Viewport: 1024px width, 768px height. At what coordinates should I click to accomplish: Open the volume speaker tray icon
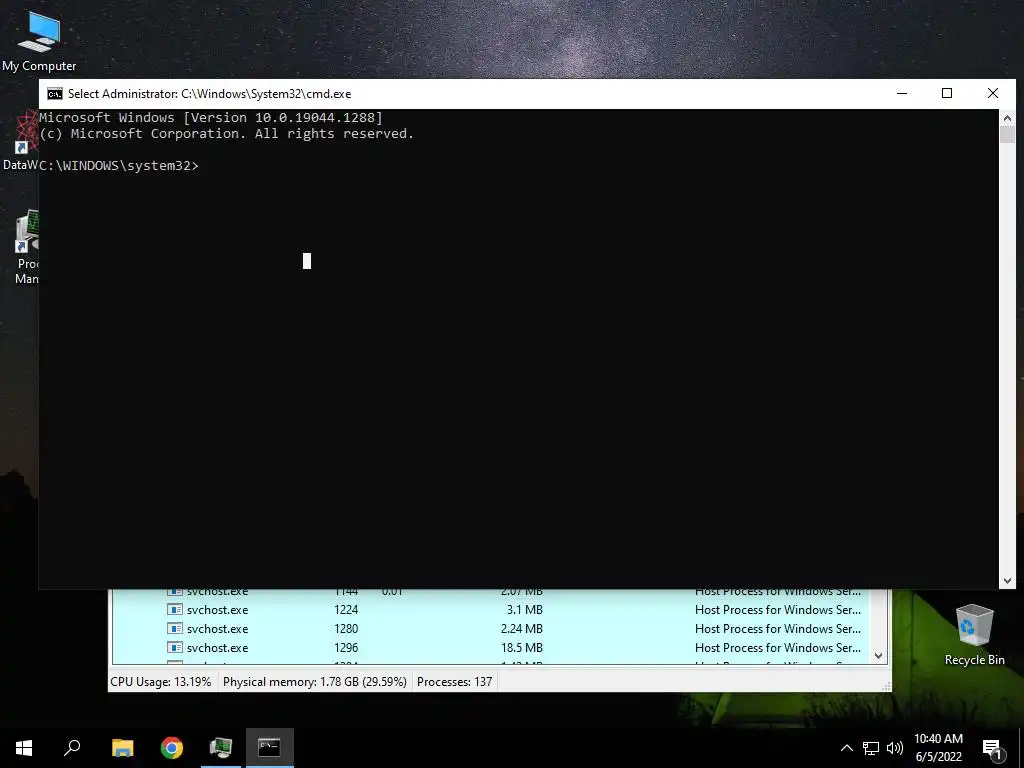point(895,748)
